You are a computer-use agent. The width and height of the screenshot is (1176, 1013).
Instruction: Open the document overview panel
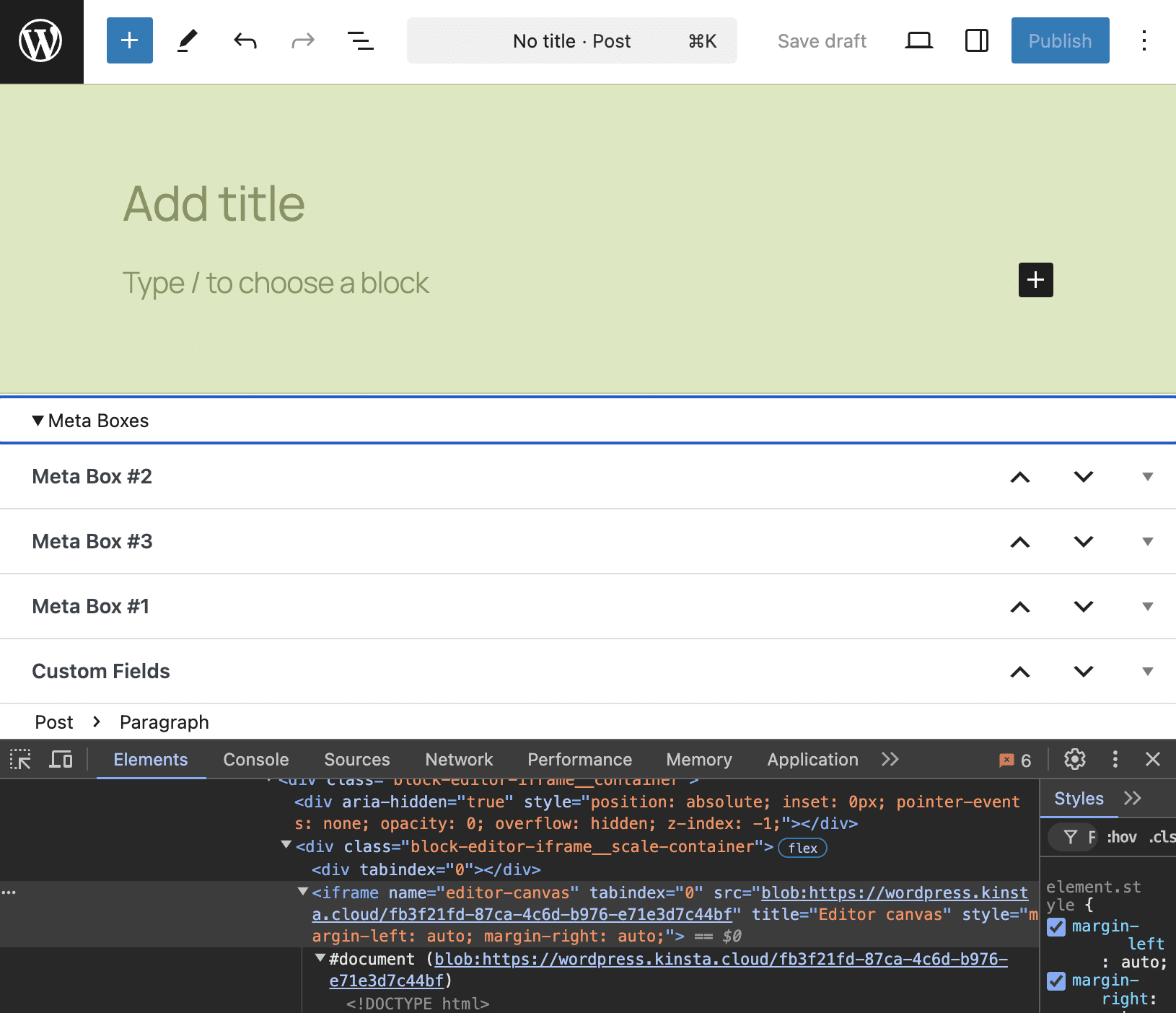(361, 40)
